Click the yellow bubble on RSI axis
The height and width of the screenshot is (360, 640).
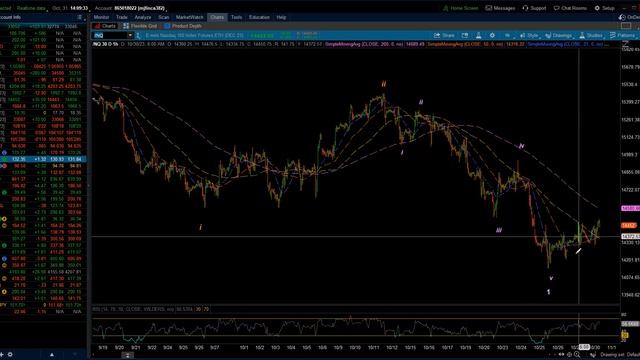(x=625, y=335)
